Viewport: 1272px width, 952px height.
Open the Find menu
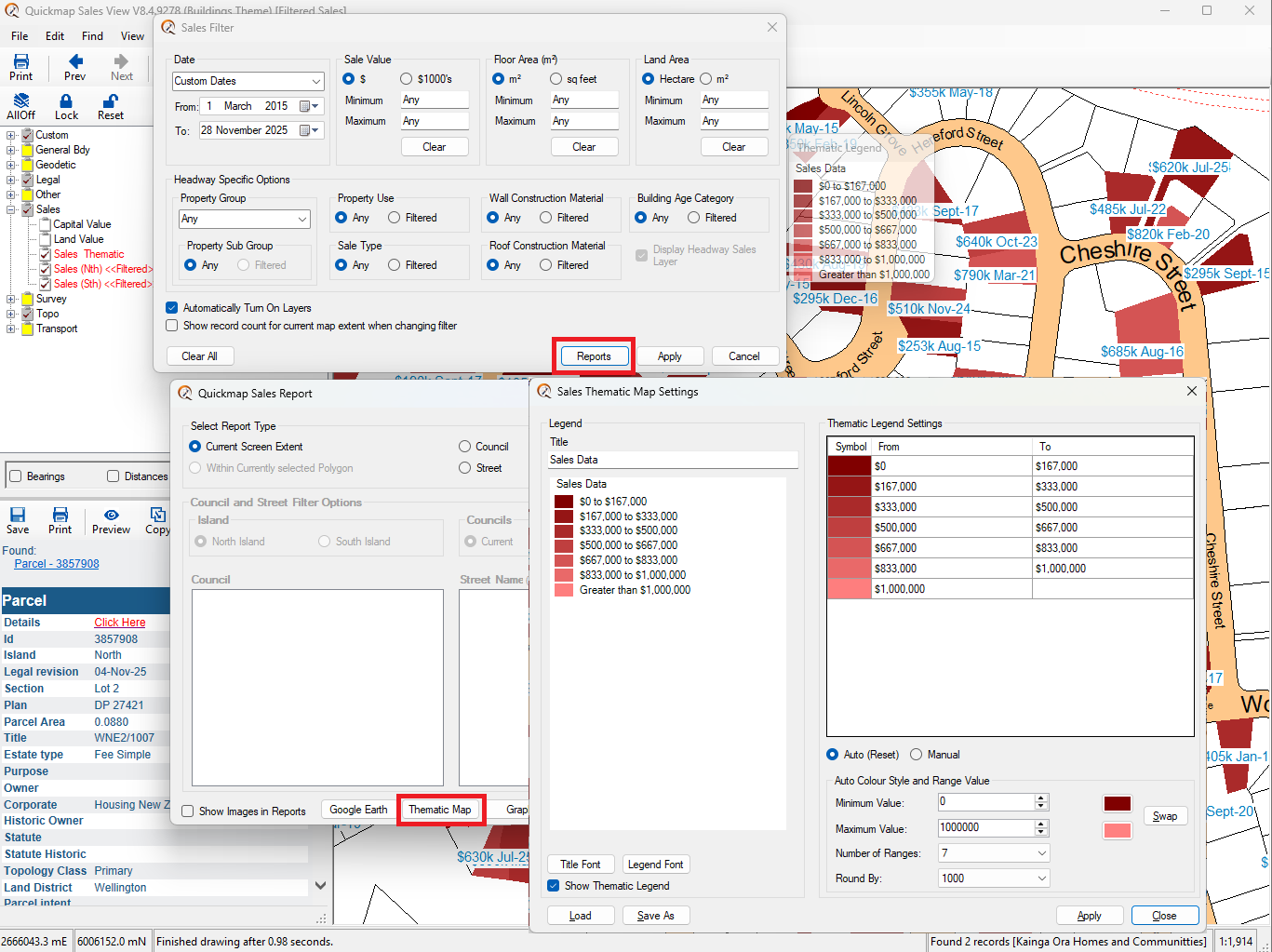(92, 36)
